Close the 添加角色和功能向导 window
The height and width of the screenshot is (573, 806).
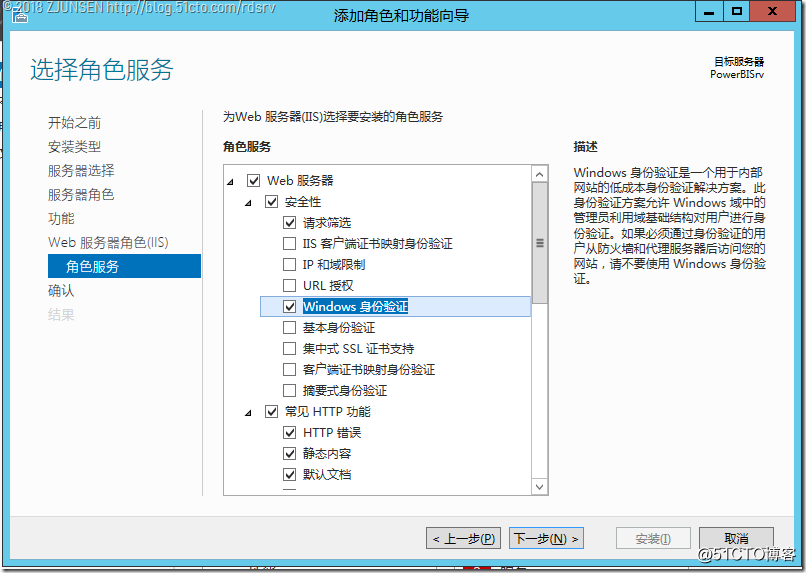point(772,11)
